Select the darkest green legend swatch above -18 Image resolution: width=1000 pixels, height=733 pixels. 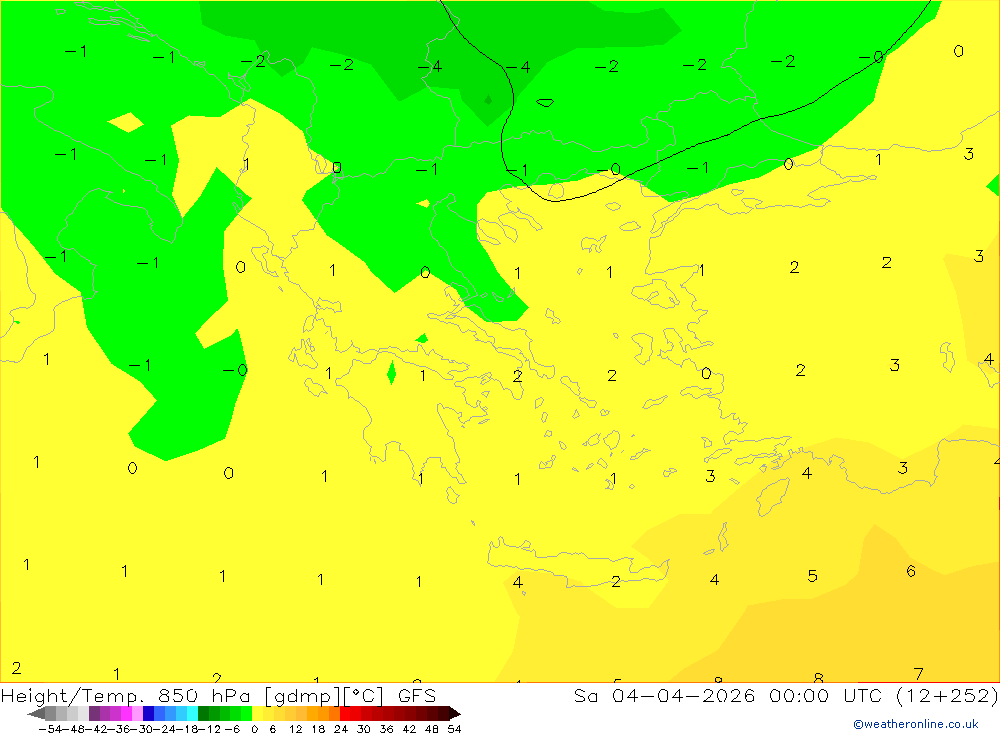(x=203, y=714)
